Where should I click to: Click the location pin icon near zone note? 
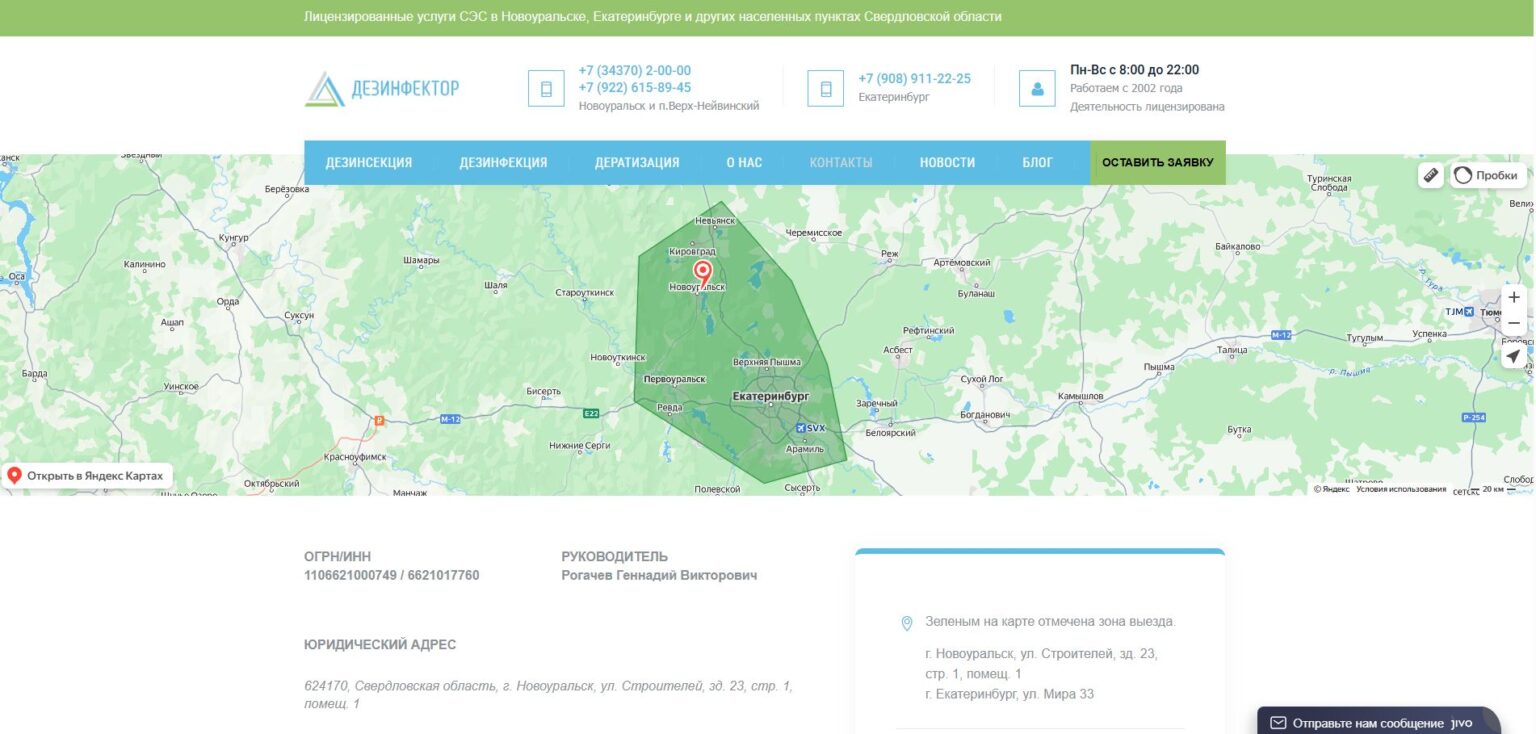pos(907,623)
